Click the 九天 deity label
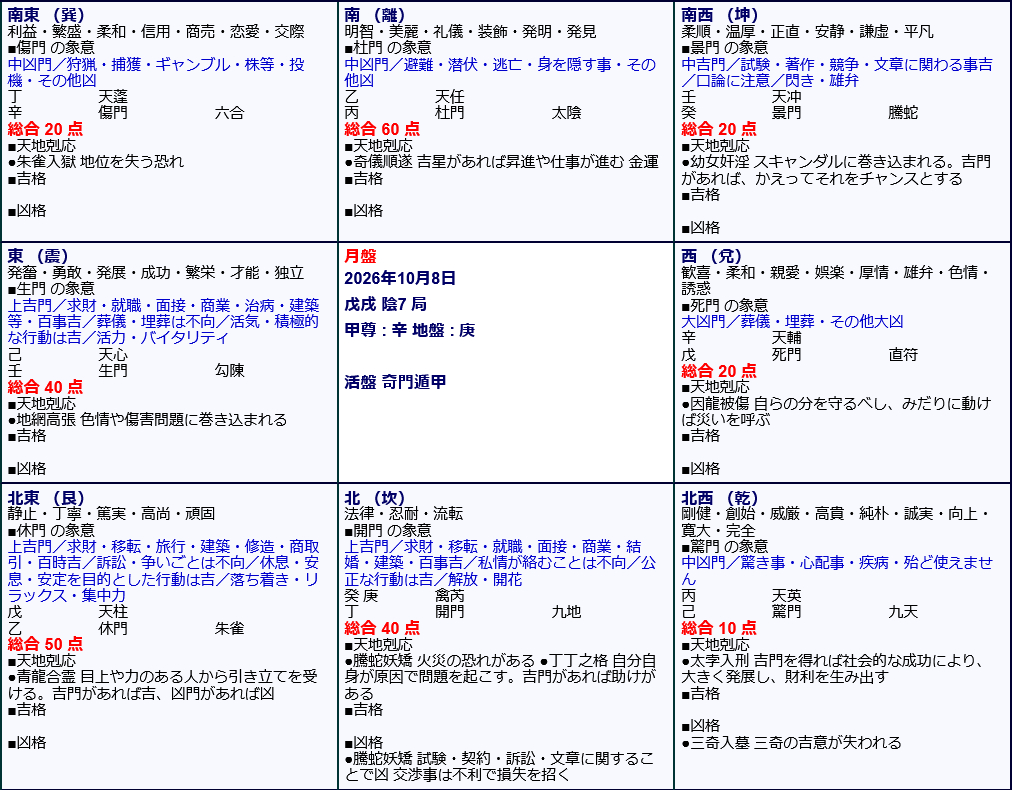The height and width of the screenshot is (790, 1012). [x=903, y=612]
